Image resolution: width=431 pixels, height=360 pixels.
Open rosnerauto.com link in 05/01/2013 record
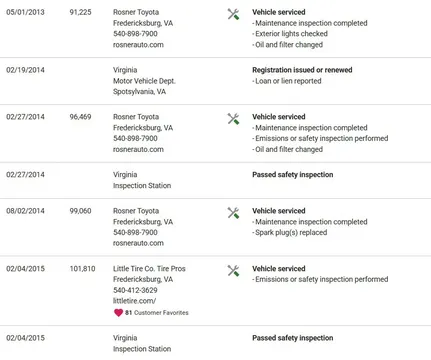(x=138, y=45)
